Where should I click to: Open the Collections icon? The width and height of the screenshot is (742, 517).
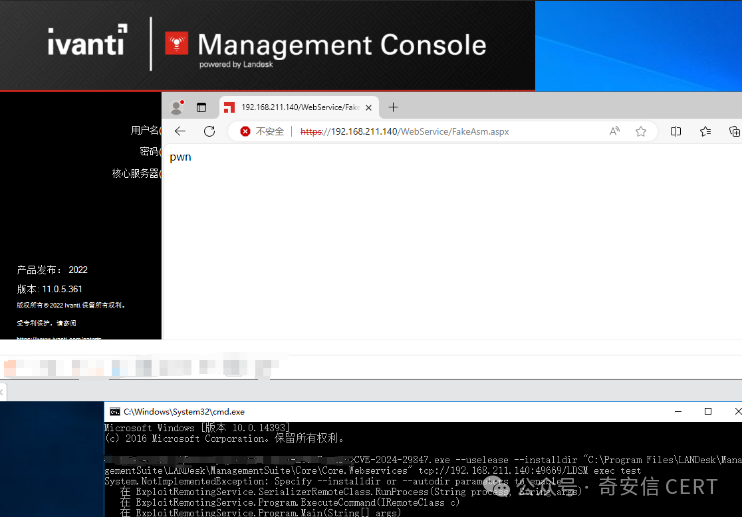pyautogui.click(x=734, y=131)
